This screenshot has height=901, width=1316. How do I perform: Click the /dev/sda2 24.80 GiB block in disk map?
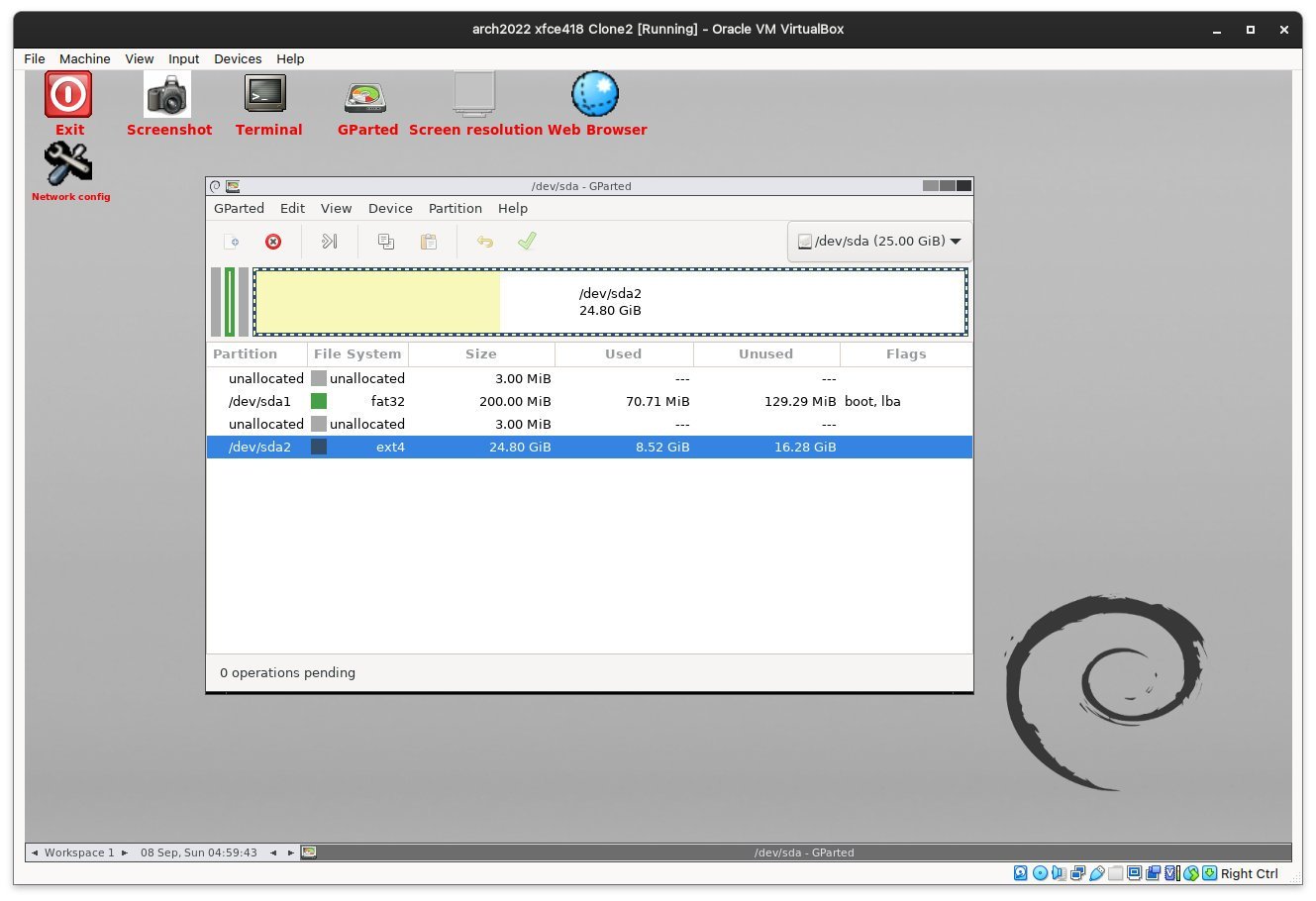610,302
